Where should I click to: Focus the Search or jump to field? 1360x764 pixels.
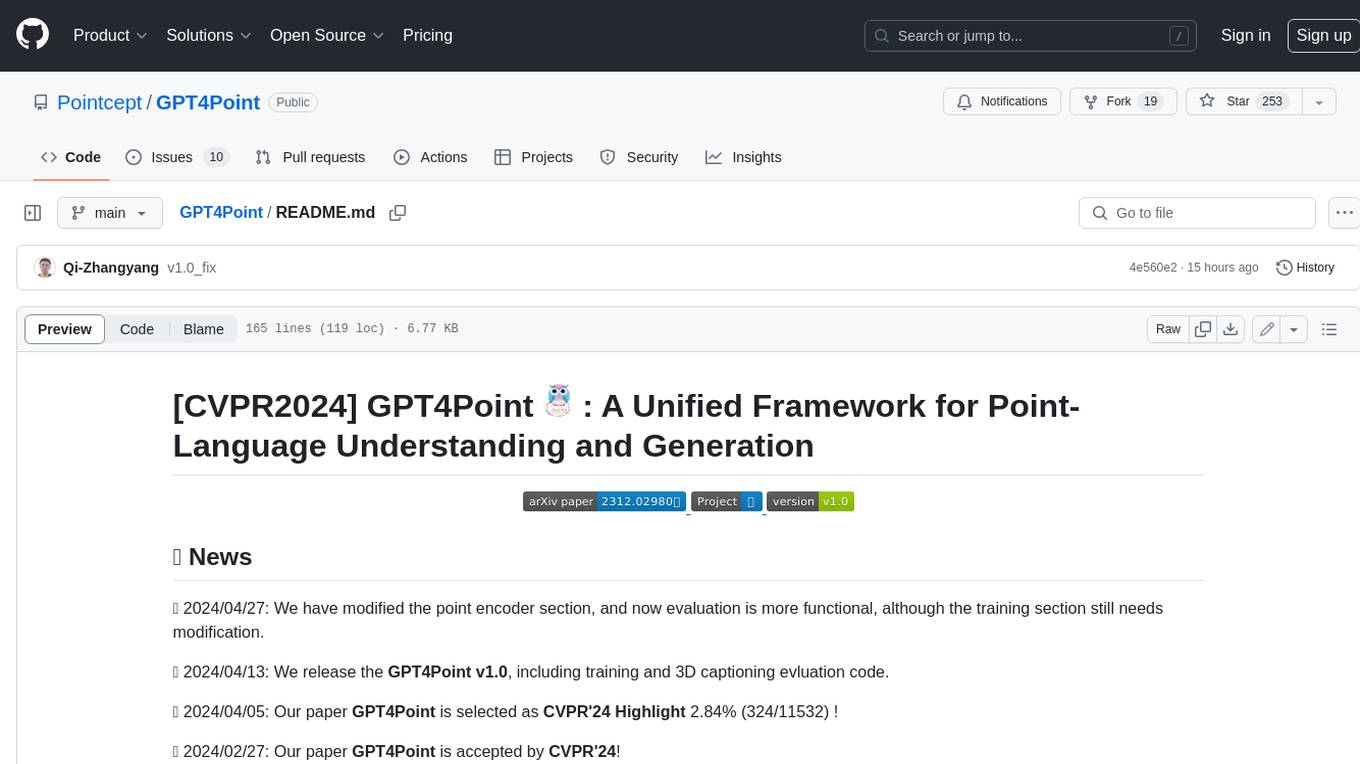pyautogui.click(x=1030, y=36)
